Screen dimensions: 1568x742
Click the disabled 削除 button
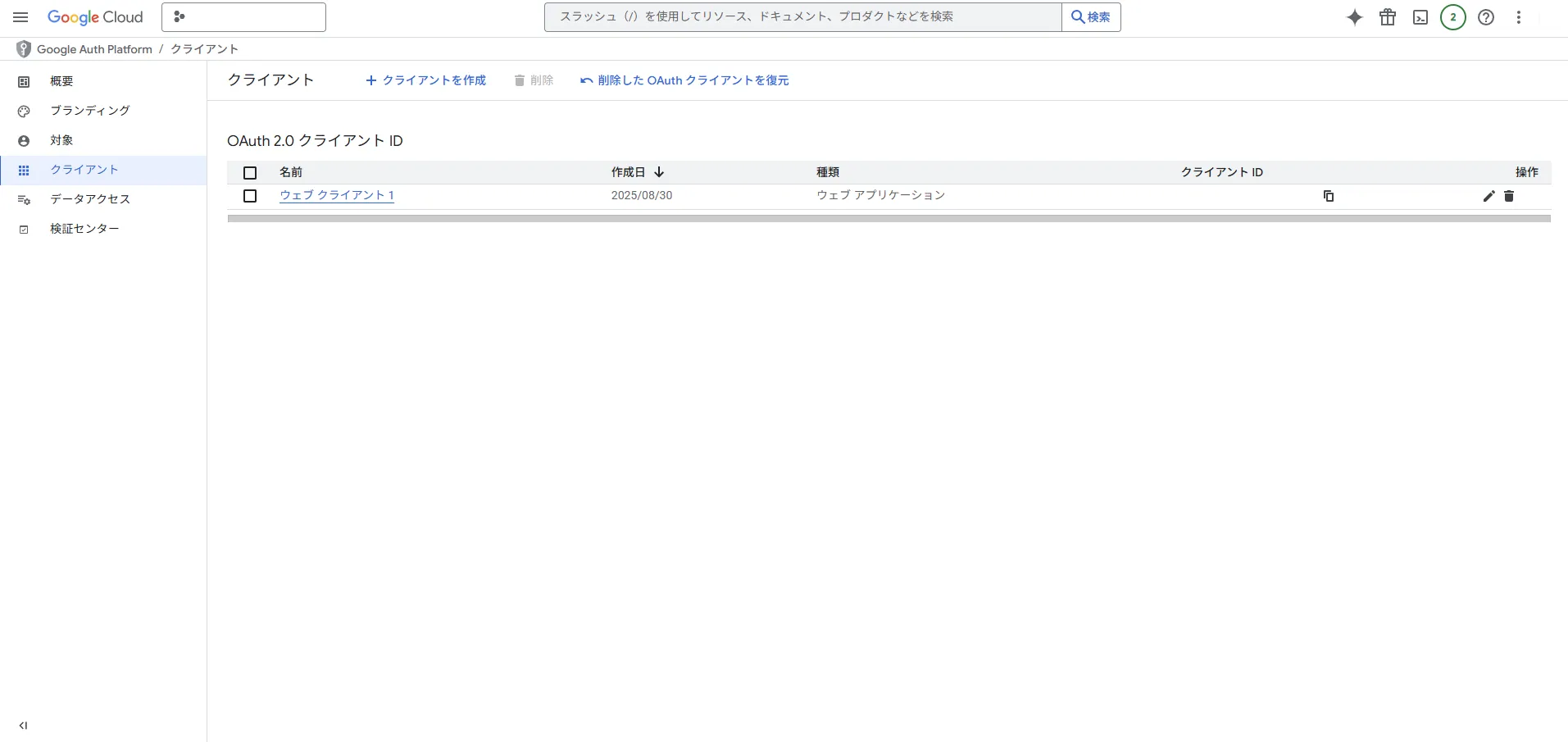(534, 80)
